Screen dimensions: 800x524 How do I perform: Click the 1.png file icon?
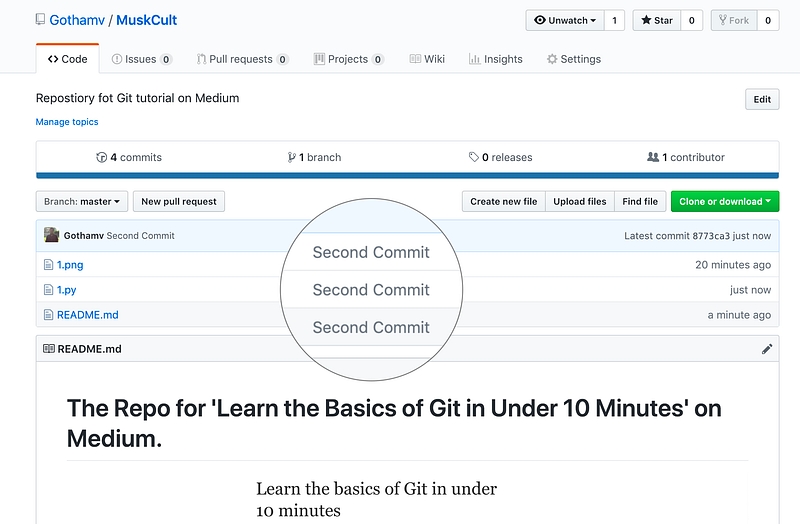point(48,265)
